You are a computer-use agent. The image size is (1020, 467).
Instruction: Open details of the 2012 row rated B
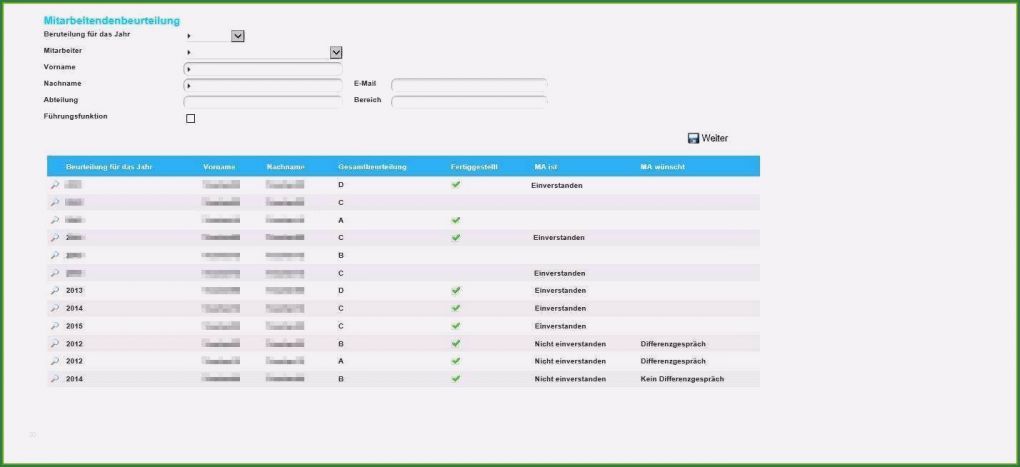(55, 344)
